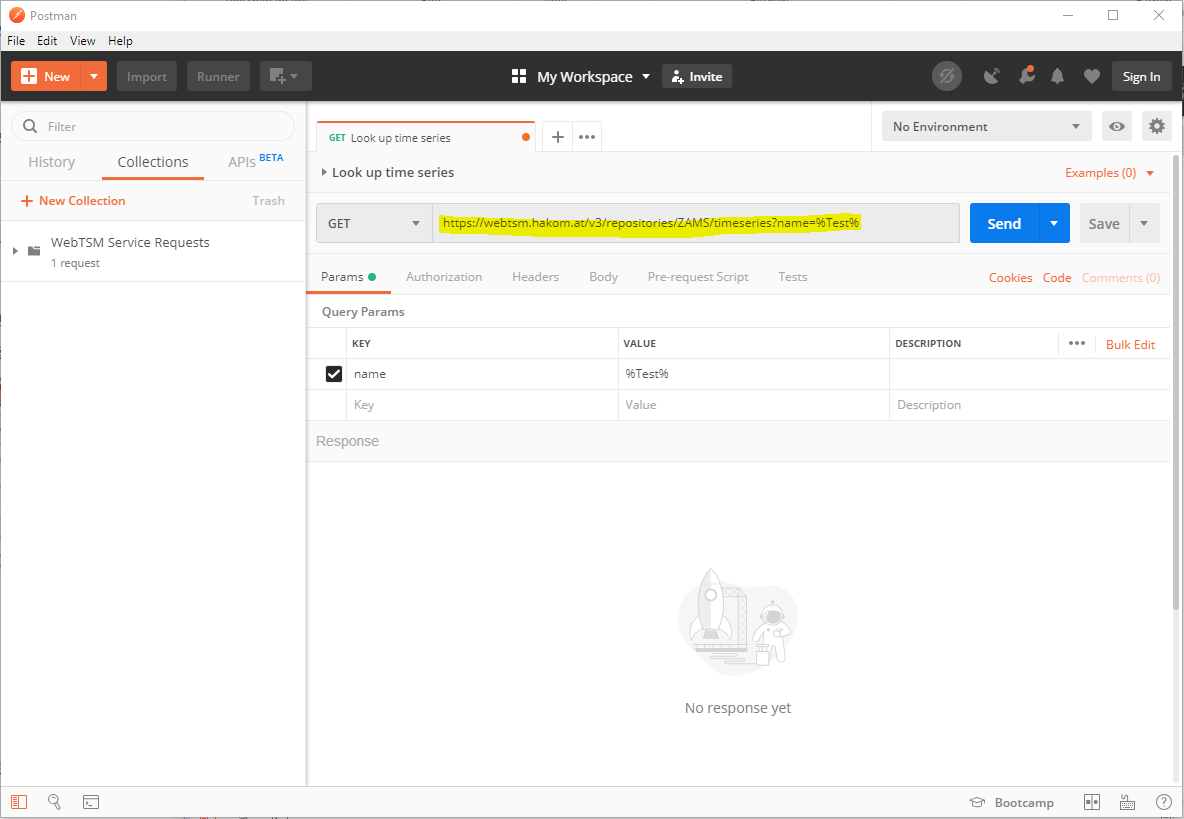
Task: Expand WebTSM Service Requests collection
Action: click(x=15, y=250)
